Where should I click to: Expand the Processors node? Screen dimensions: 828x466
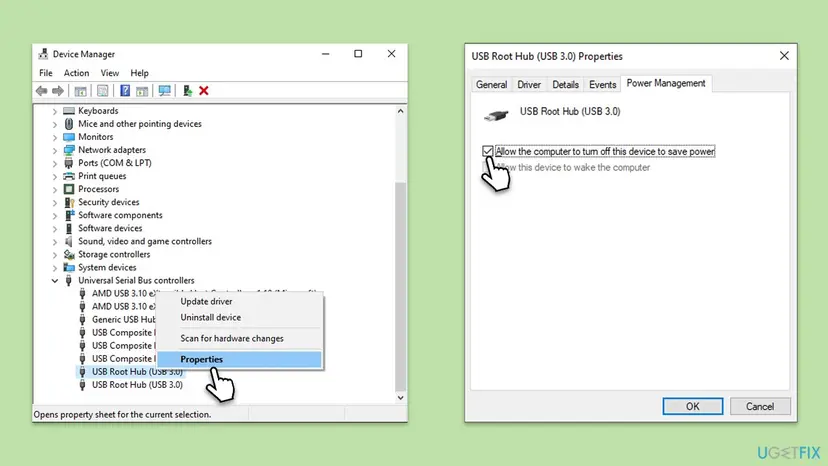(54, 189)
